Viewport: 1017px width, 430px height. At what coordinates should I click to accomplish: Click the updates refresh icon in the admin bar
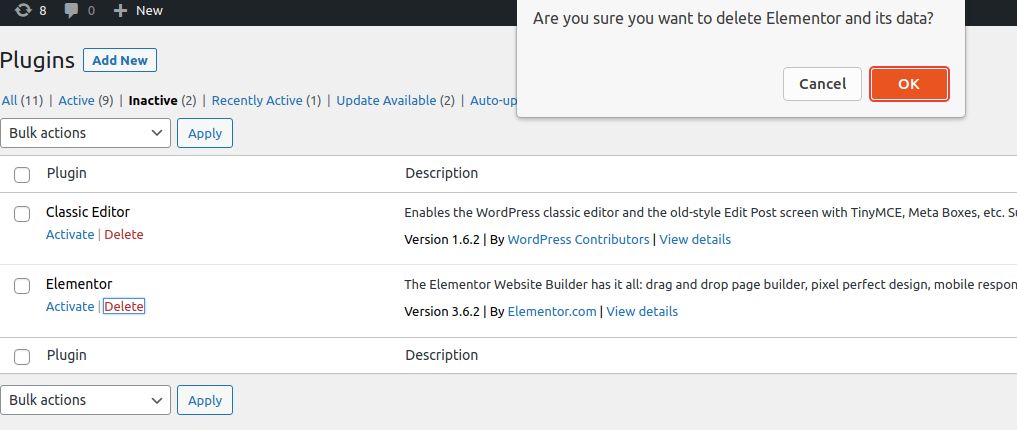tap(23, 10)
